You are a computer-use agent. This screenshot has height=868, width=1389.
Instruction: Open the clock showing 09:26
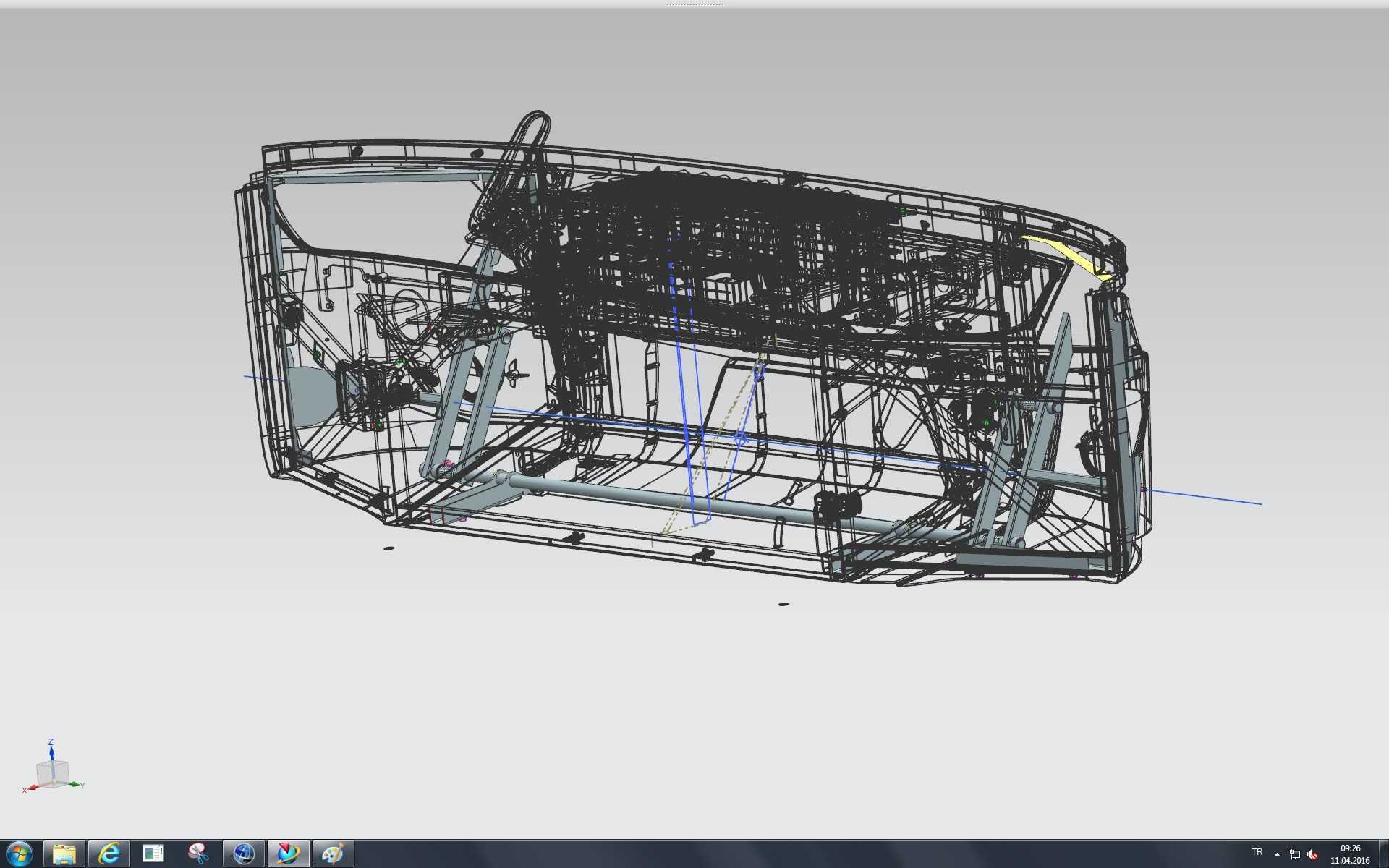[1350, 854]
